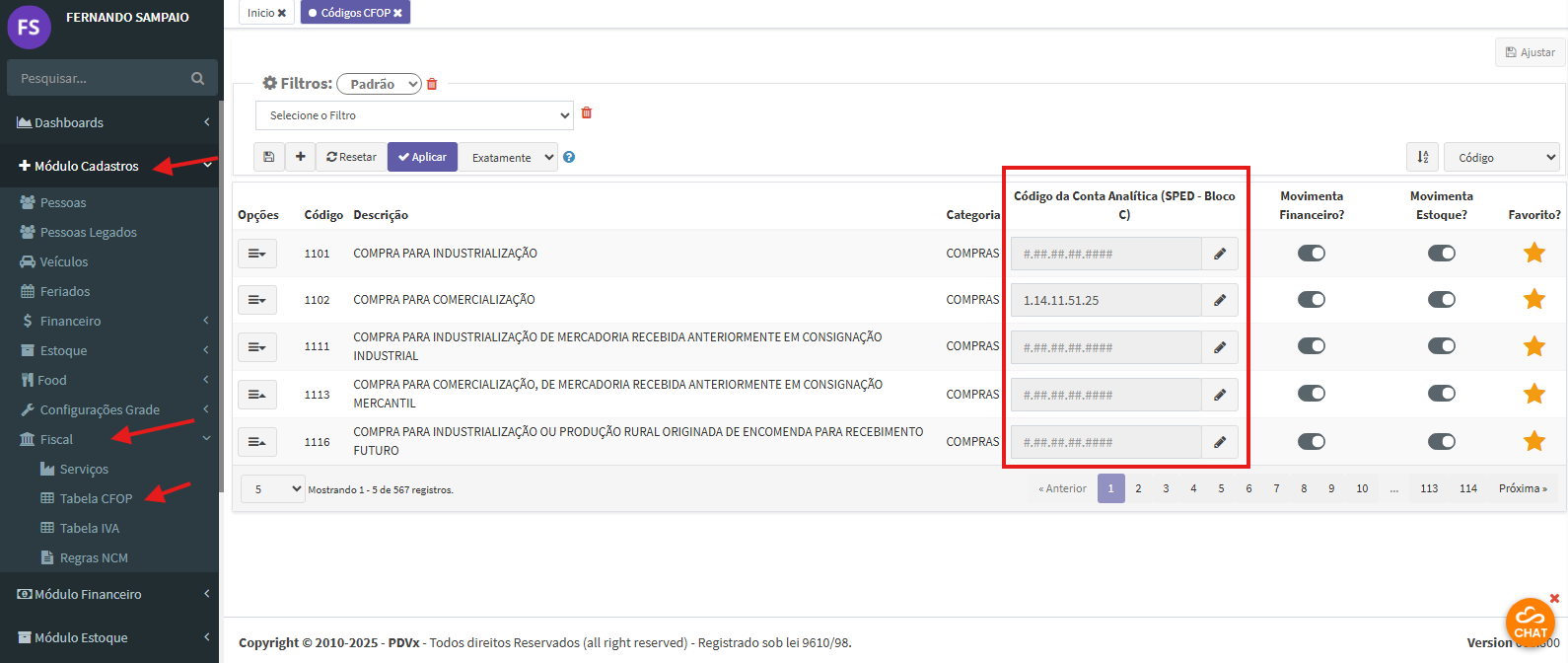
Task: Open the orange CHAT bubble
Action: coord(1530,622)
